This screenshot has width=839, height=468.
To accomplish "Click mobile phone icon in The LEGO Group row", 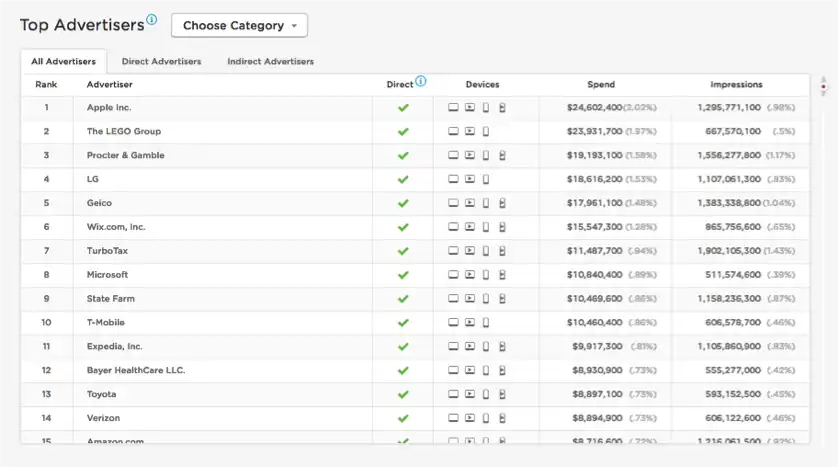I will coord(486,131).
